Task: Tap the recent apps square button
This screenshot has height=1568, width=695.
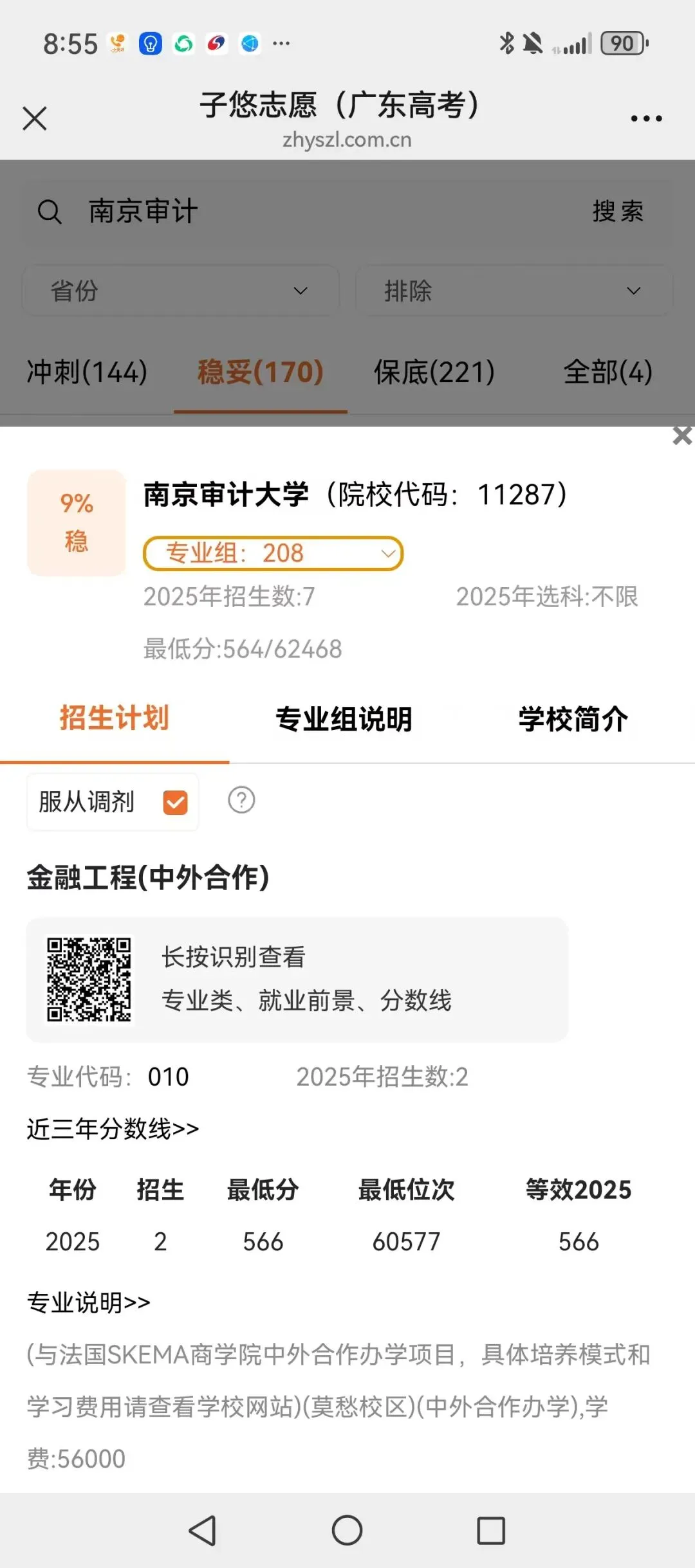Action: 491,1530
